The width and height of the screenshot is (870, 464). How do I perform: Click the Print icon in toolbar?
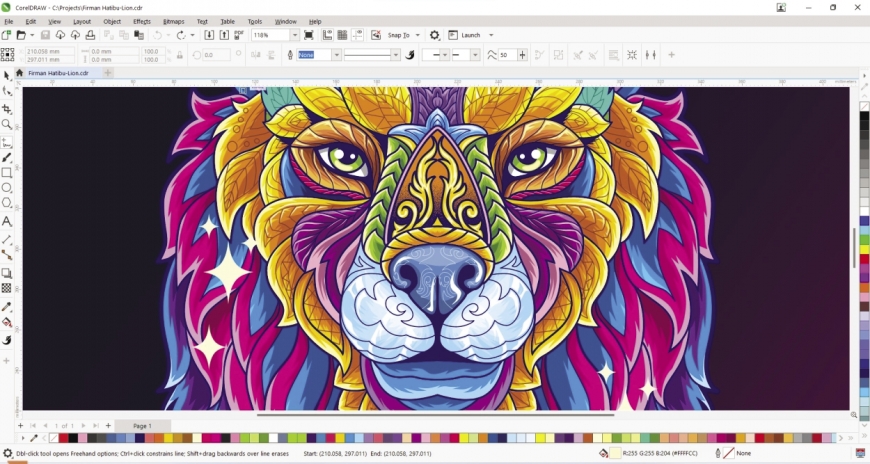tap(90, 35)
